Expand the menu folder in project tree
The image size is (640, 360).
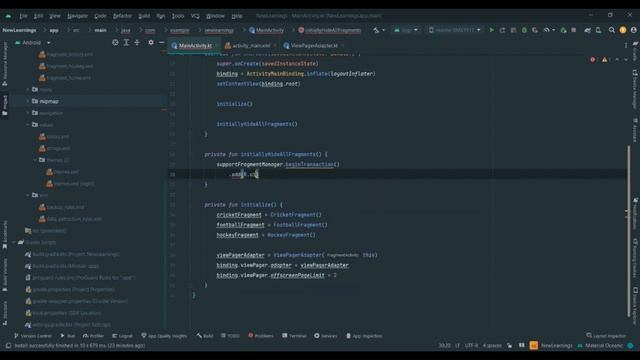[x=28, y=89]
